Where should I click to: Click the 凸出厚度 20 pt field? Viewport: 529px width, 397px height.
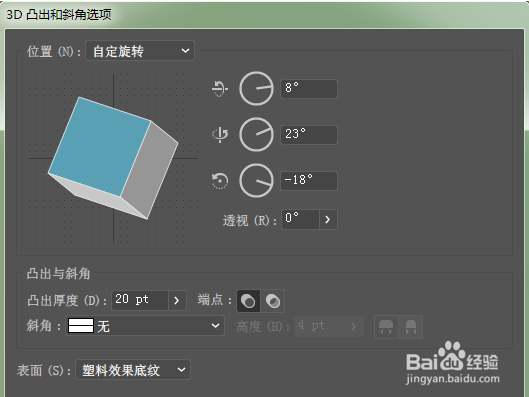click(140, 300)
